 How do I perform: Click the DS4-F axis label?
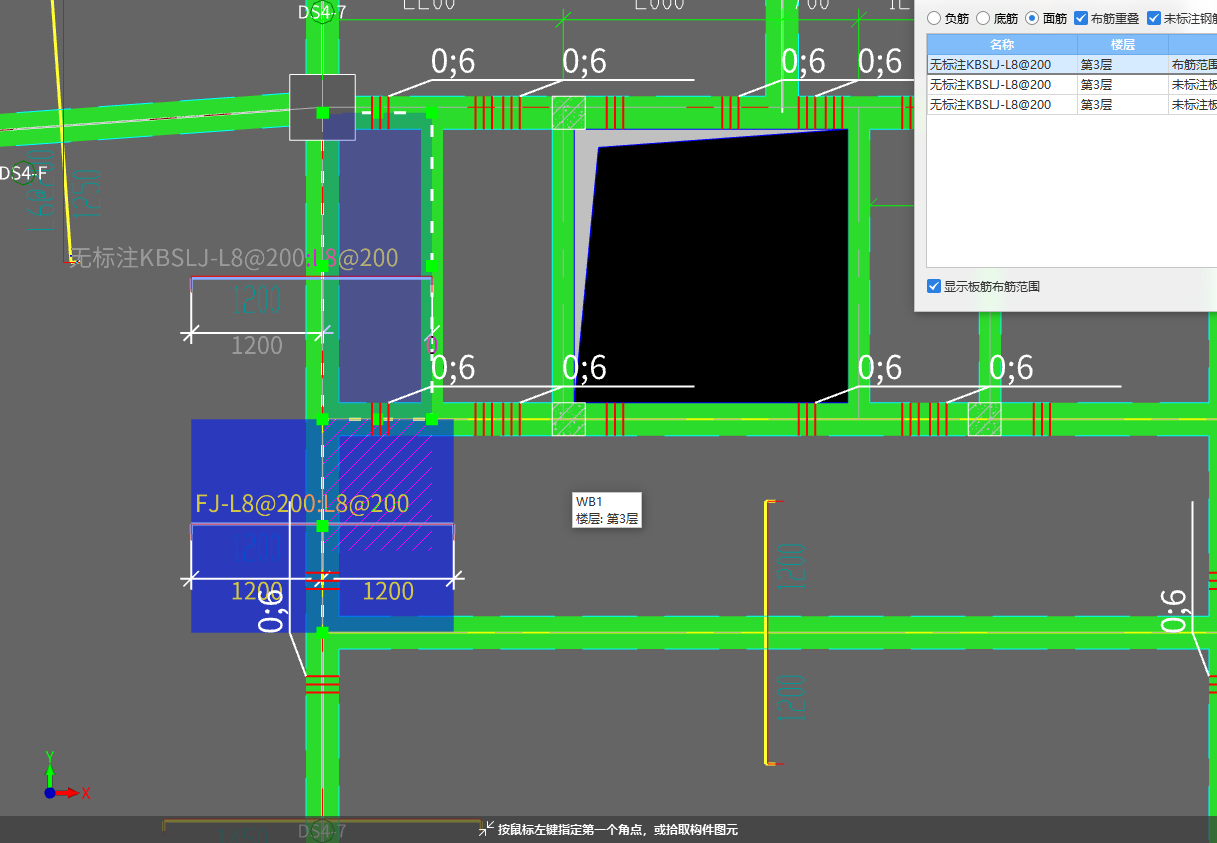pos(23,173)
